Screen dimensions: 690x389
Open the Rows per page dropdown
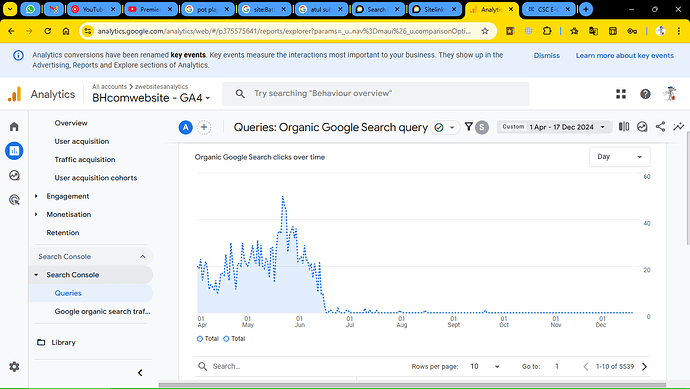(x=485, y=367)
